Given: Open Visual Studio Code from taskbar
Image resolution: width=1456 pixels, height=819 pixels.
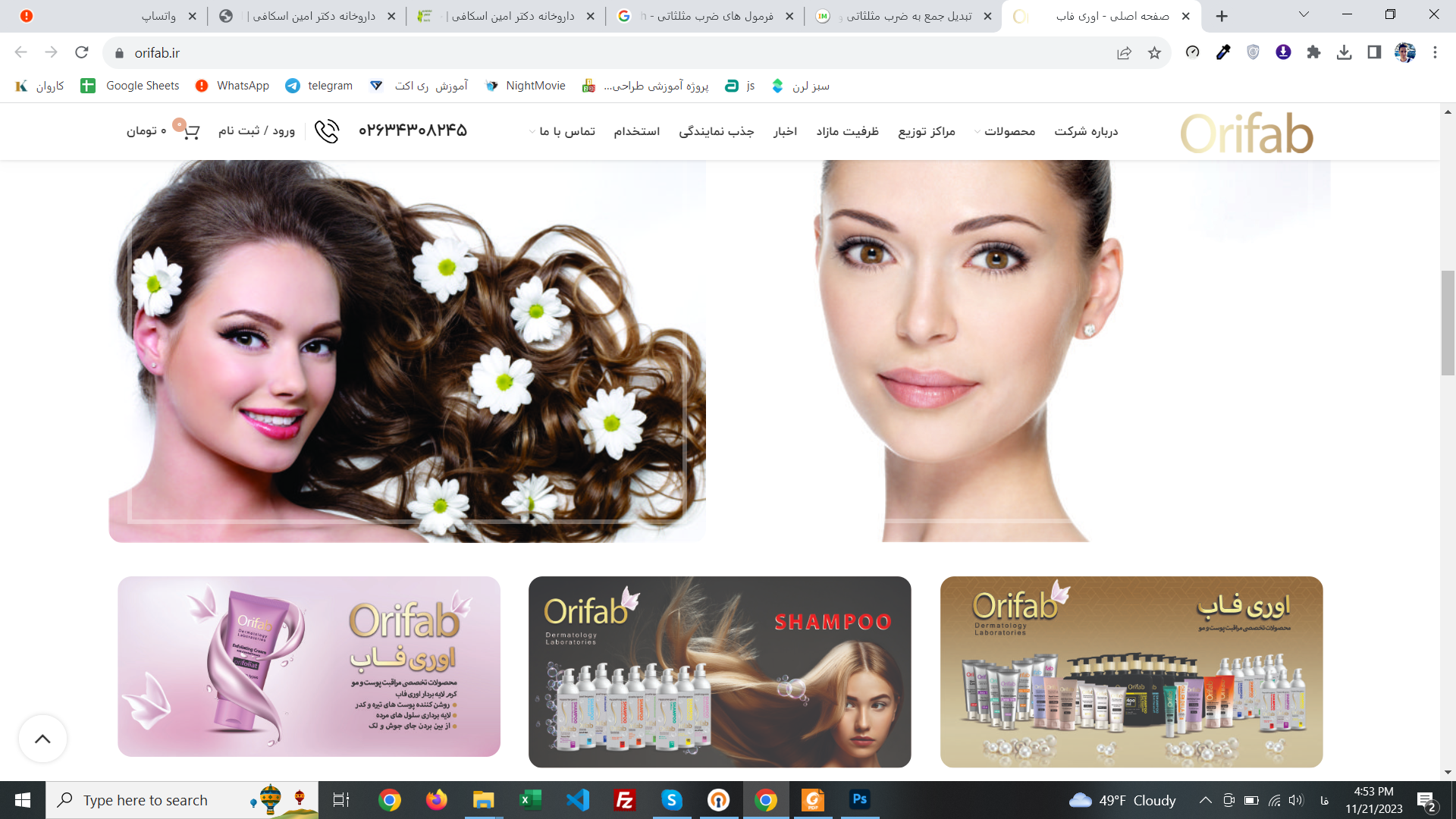Looking at the screenshot, I should pos(577,799).
